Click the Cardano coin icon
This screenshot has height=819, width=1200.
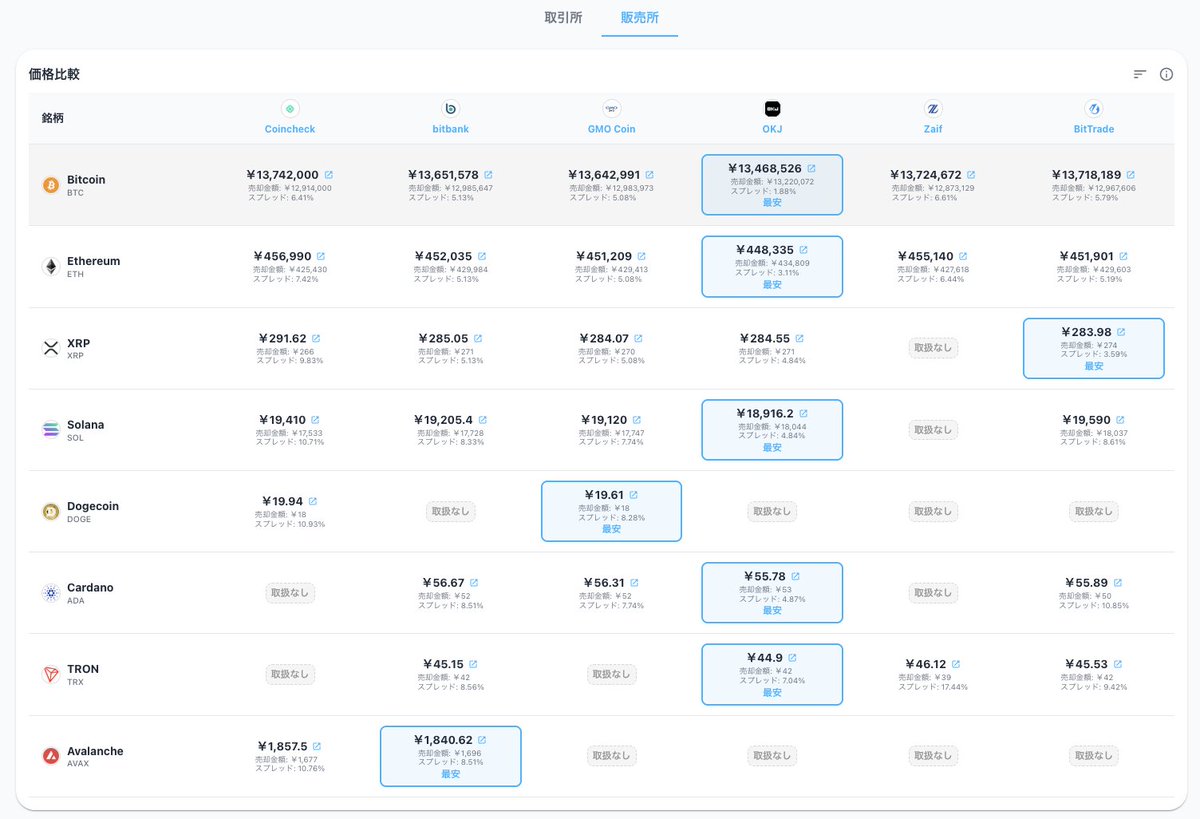pos(51,593)
